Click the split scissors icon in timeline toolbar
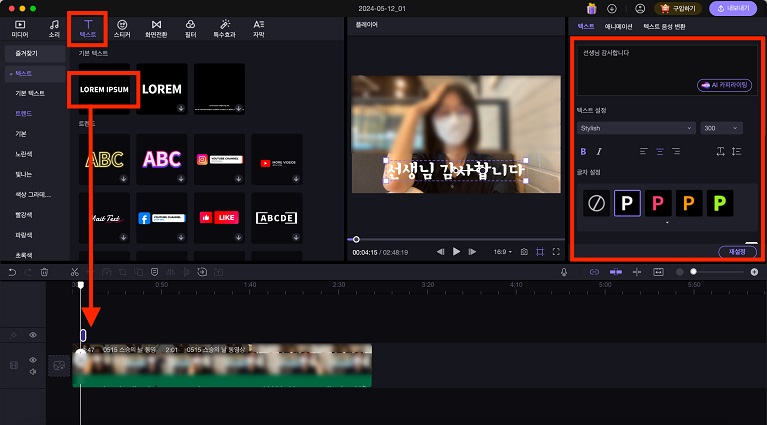Viewport: 767px width, 425px height. tap(75, 272)
